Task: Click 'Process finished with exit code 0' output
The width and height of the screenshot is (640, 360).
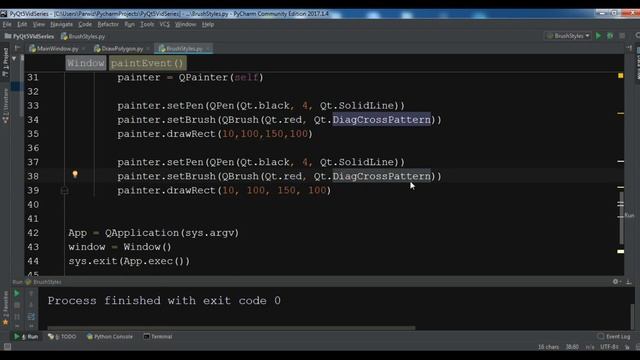Action: click(x=164, y=301)
